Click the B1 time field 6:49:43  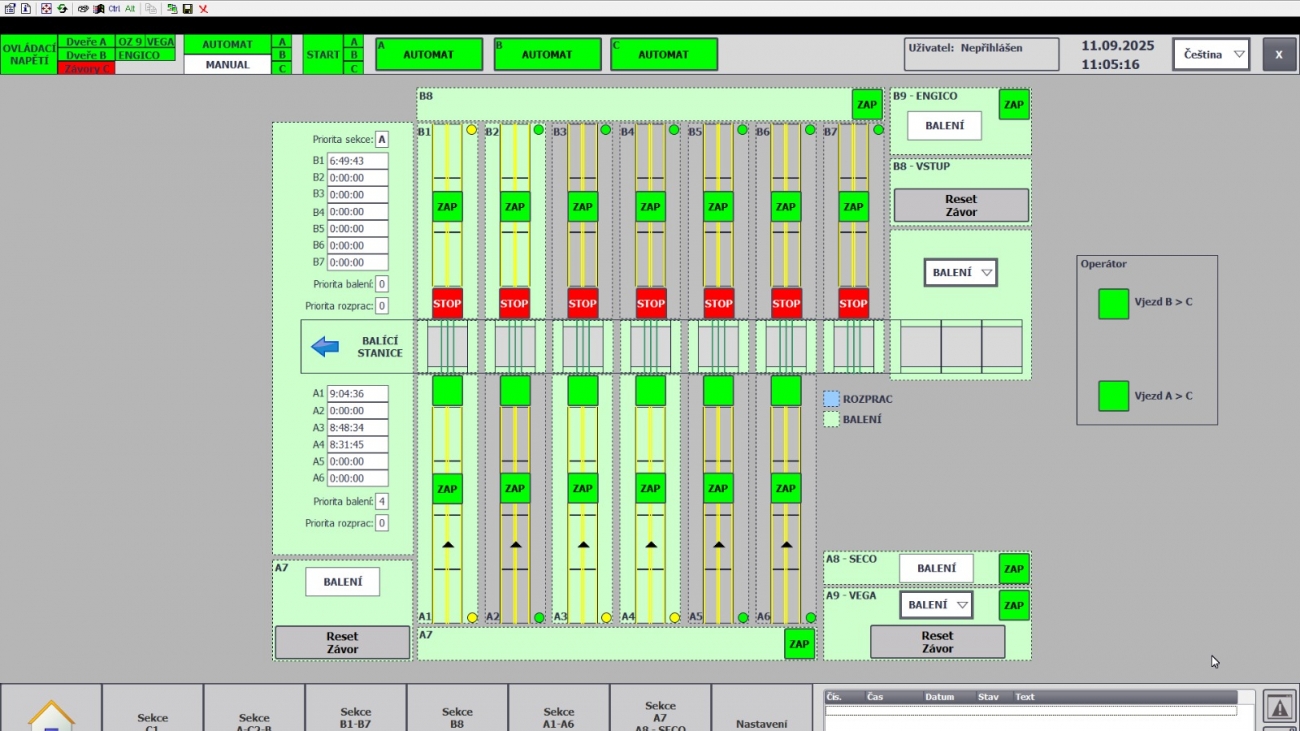coord(357,161)
